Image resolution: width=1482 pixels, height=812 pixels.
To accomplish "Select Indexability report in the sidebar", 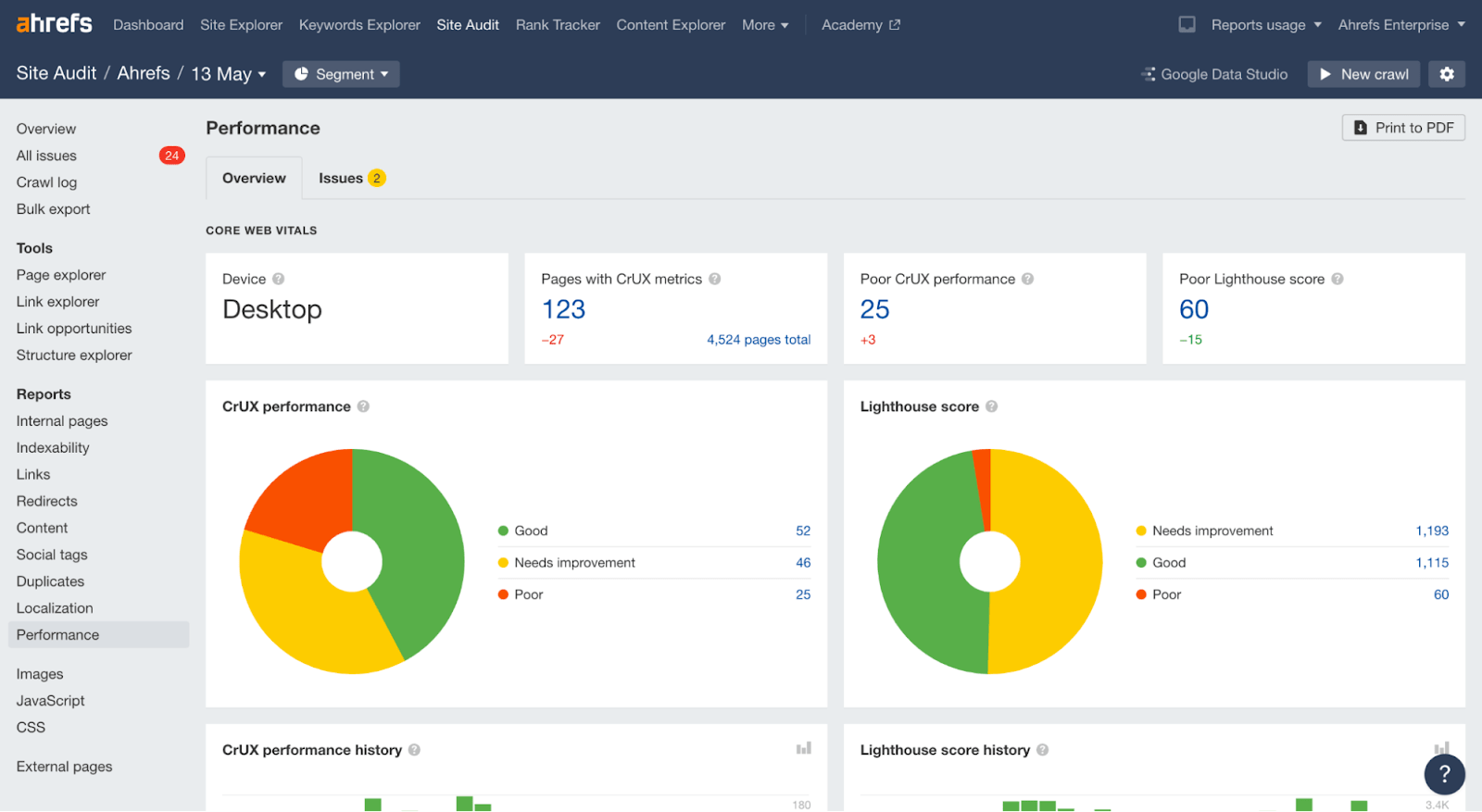I will 53,447.
